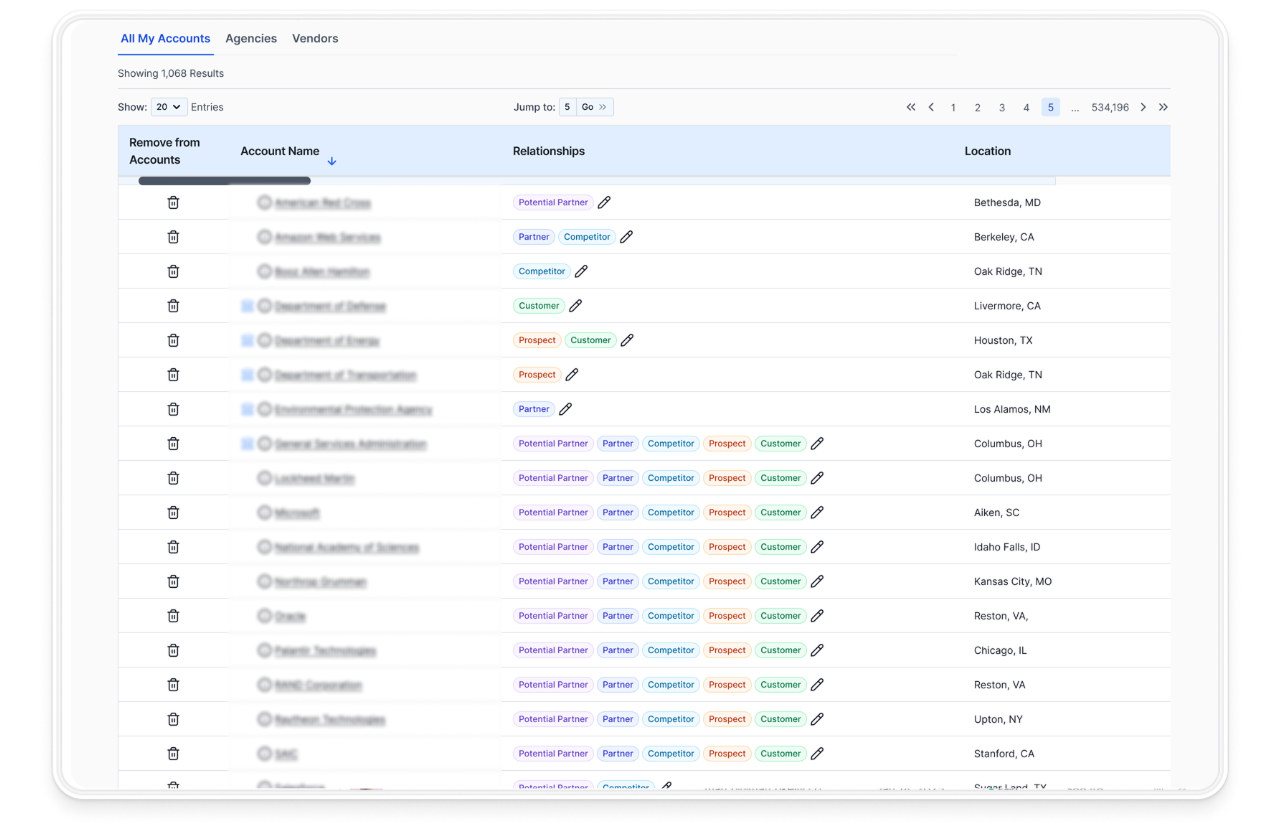1280x832 pixels.
Task: Click trash icon for Livermore, CA row
Action: [173, 306]
